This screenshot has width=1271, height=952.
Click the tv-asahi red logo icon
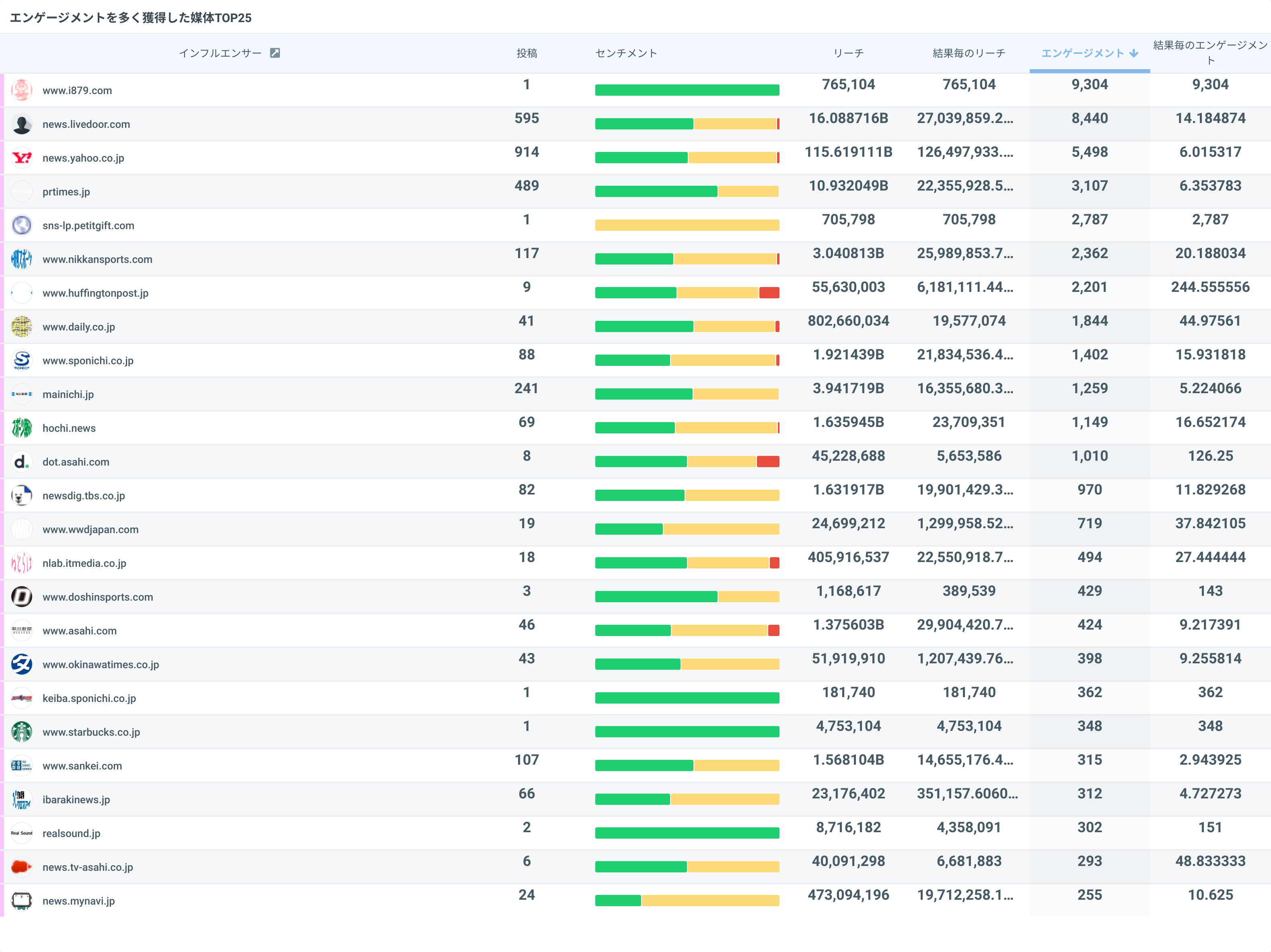(22, 867)
